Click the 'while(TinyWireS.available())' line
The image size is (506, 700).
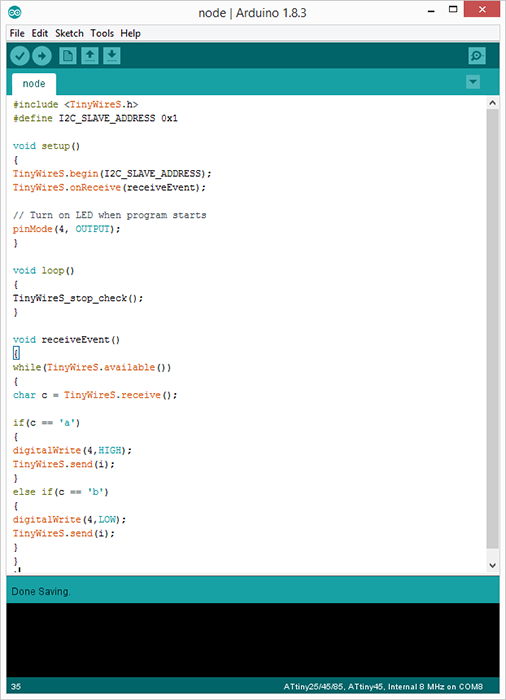92,367
